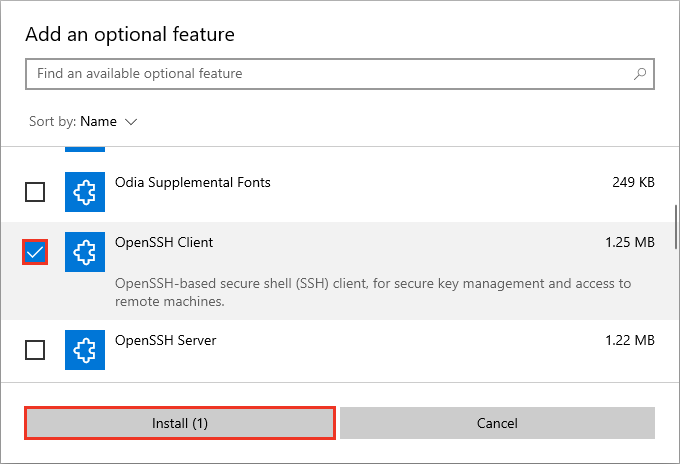680x464 pixels.
Task: Expand the OpenSSH Server entry by its title
Action: coord(166,341)
